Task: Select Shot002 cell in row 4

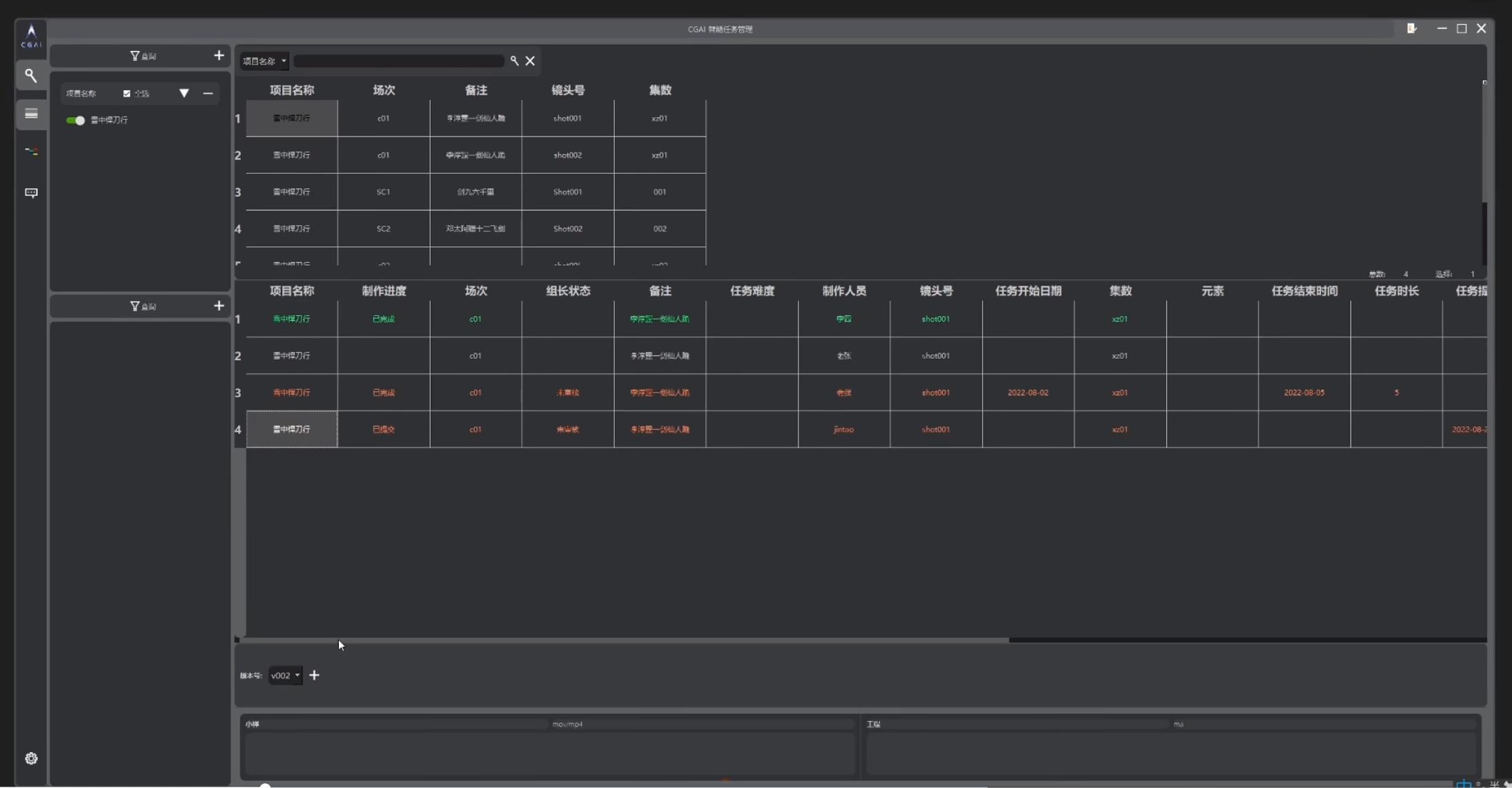Action: 568,228
